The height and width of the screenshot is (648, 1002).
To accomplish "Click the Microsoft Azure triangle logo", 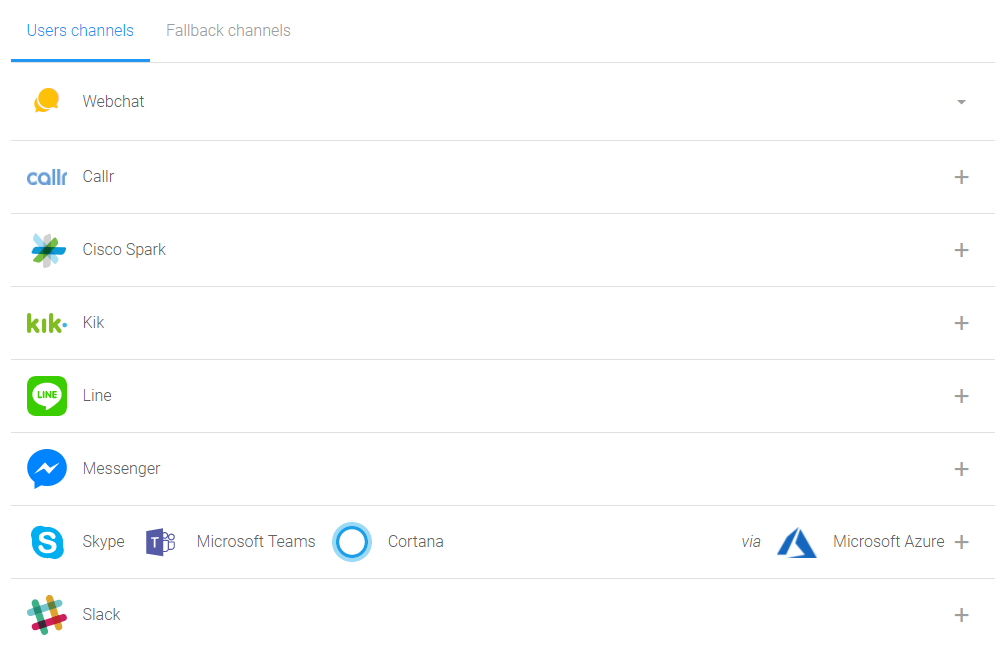I will coord(796,543).
